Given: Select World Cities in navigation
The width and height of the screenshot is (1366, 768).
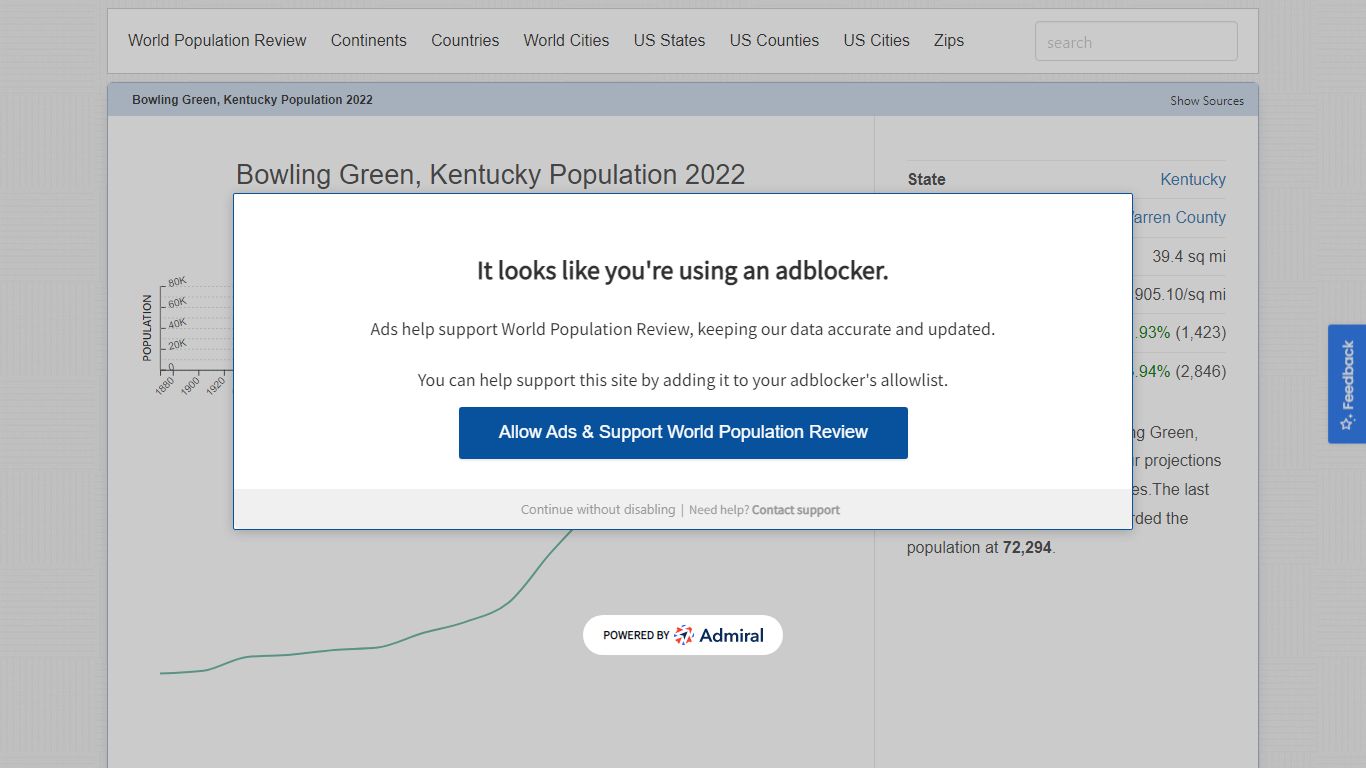Looking at the screenshot, I should pyautogui.click(x=566, y=41).
